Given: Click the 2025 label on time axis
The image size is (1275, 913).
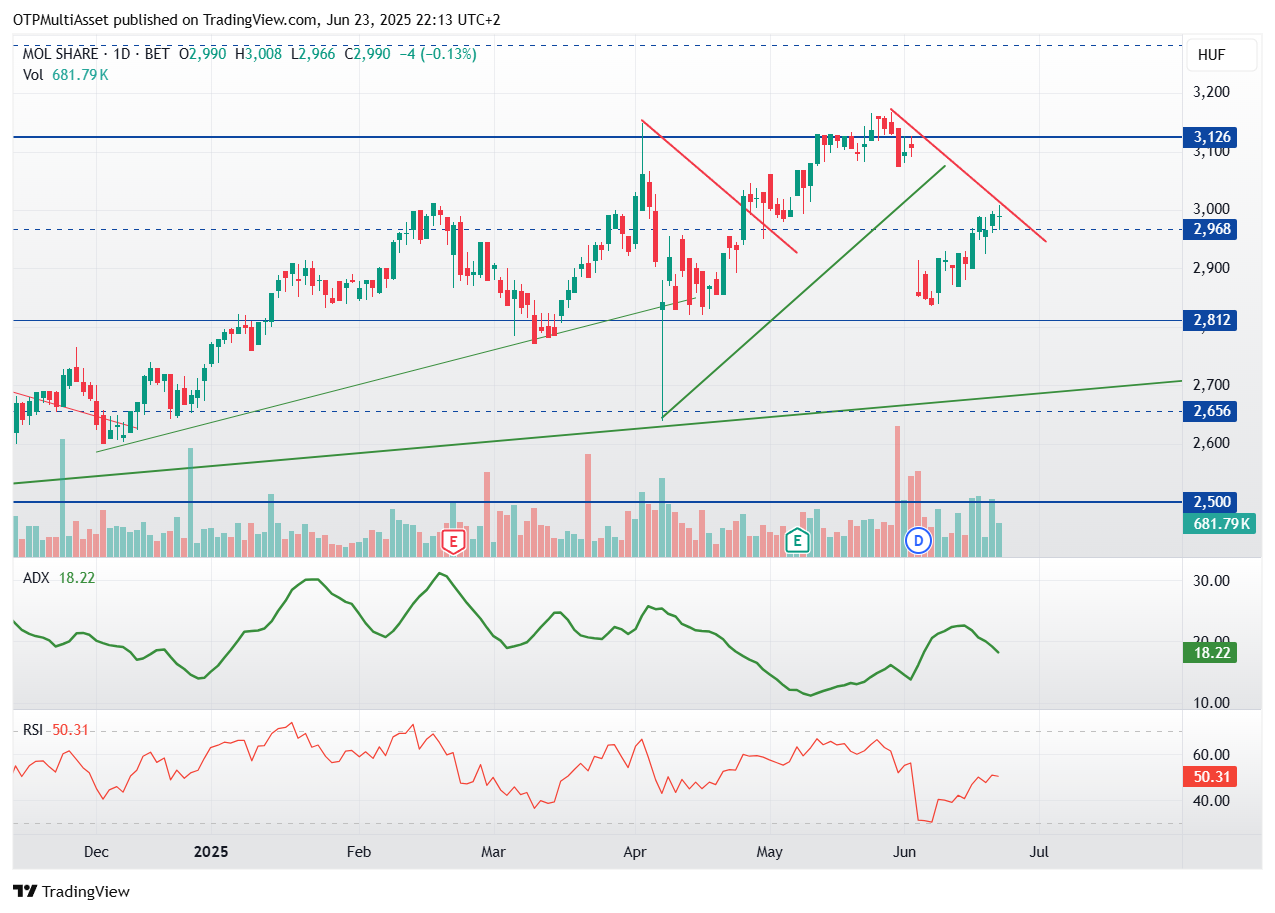Looking at the screenshot, I should [211, 852].
